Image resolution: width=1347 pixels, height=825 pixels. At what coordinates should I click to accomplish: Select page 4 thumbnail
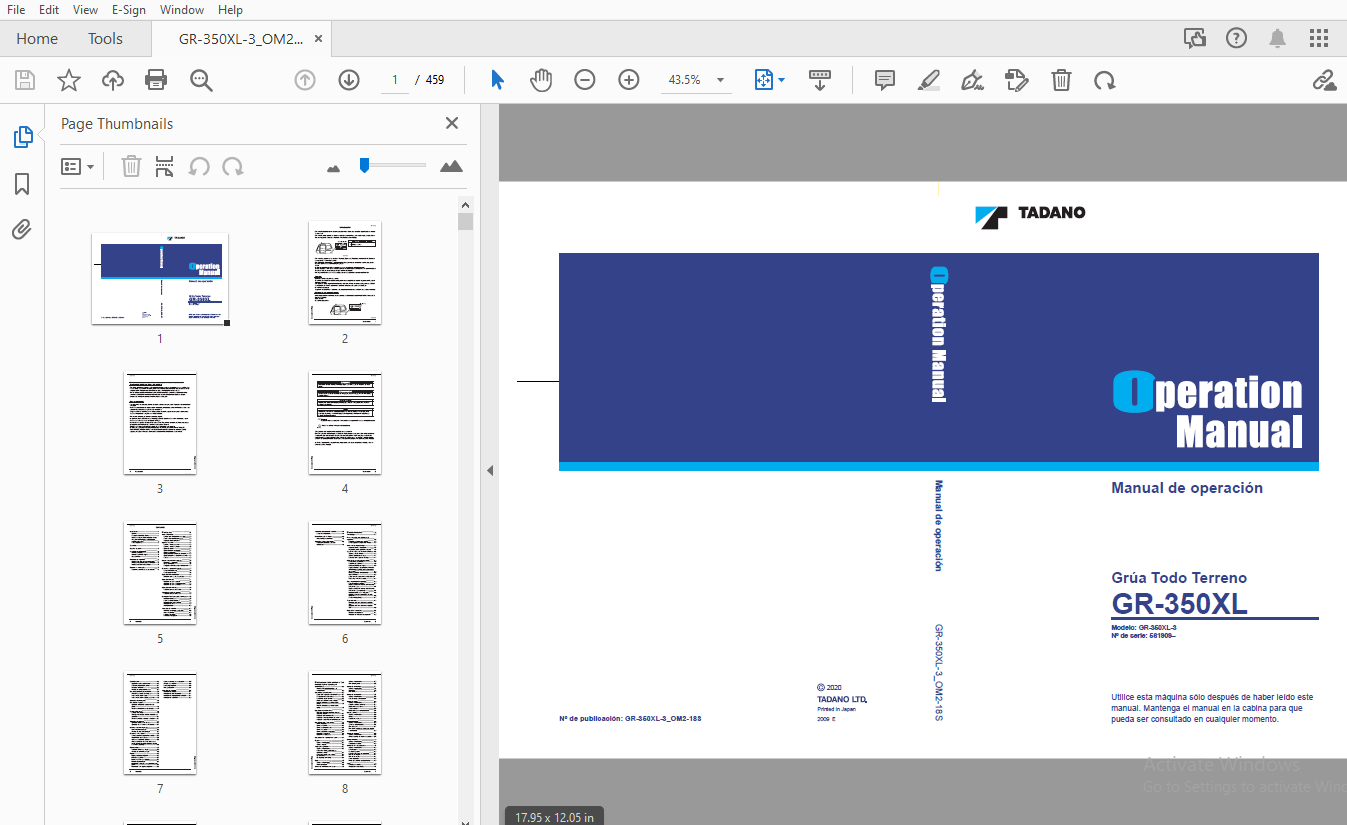(345, 423)
